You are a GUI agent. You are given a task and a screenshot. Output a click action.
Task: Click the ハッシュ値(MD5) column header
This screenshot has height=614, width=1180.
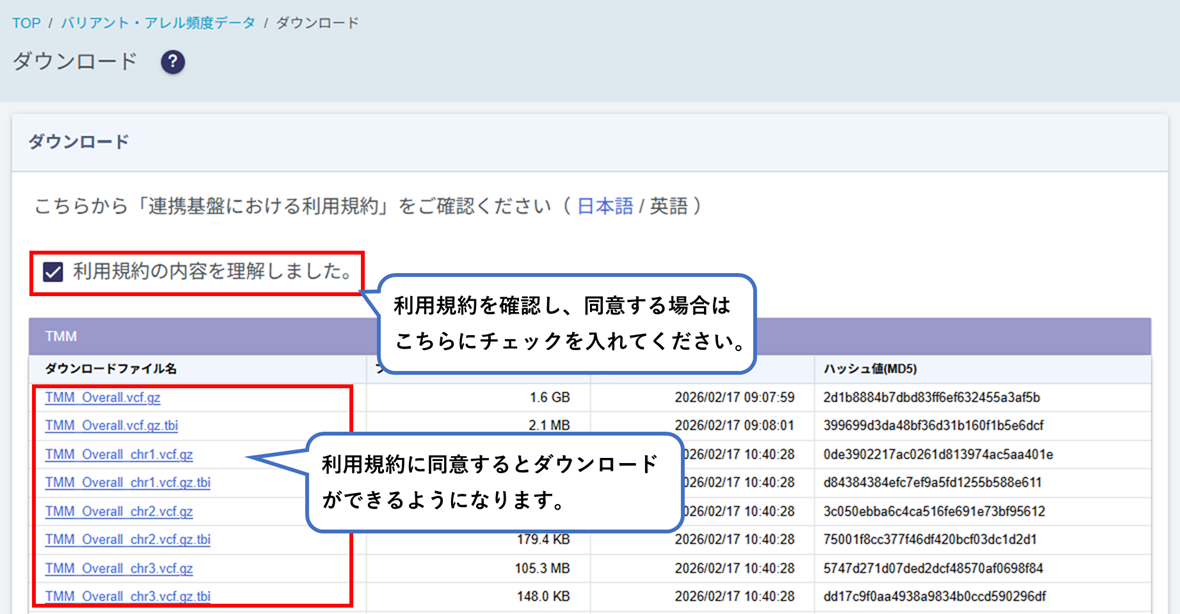point(870,369)
